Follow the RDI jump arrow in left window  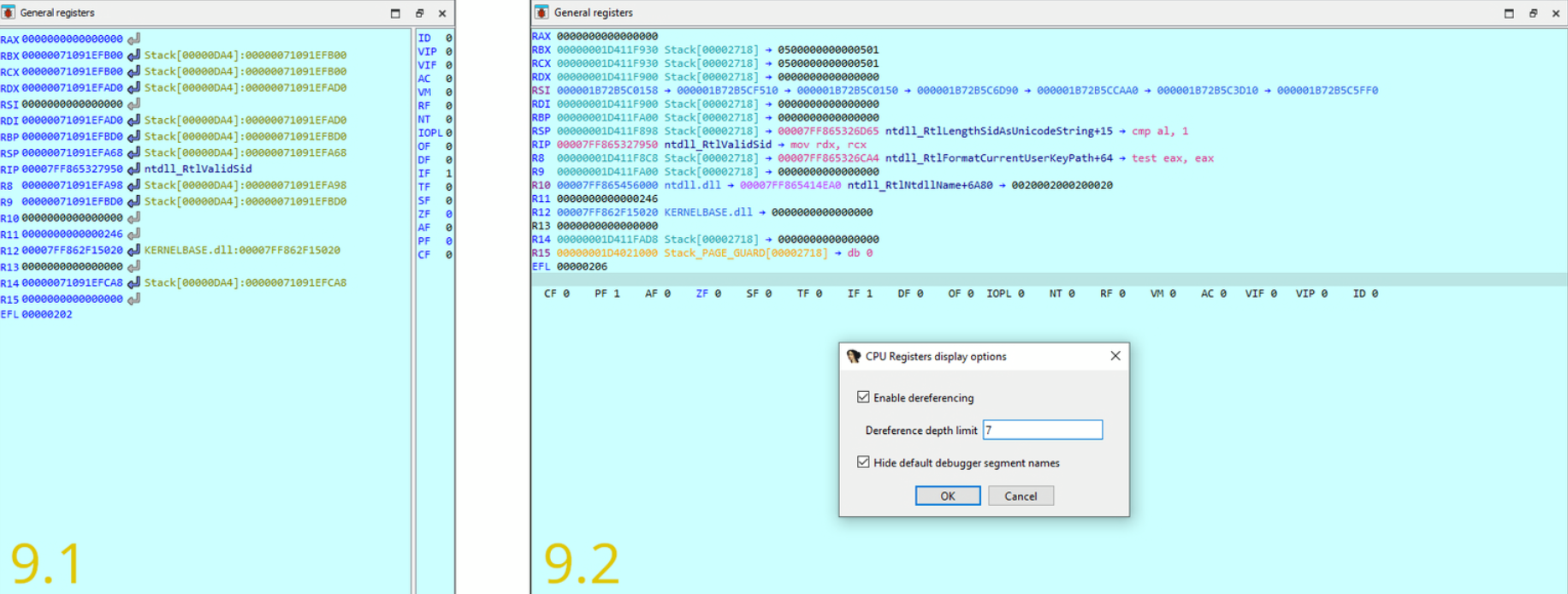click(133, 121)
